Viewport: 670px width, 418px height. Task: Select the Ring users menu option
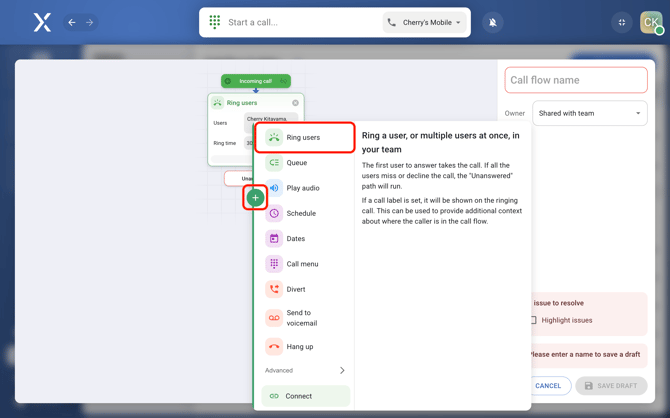304,138
